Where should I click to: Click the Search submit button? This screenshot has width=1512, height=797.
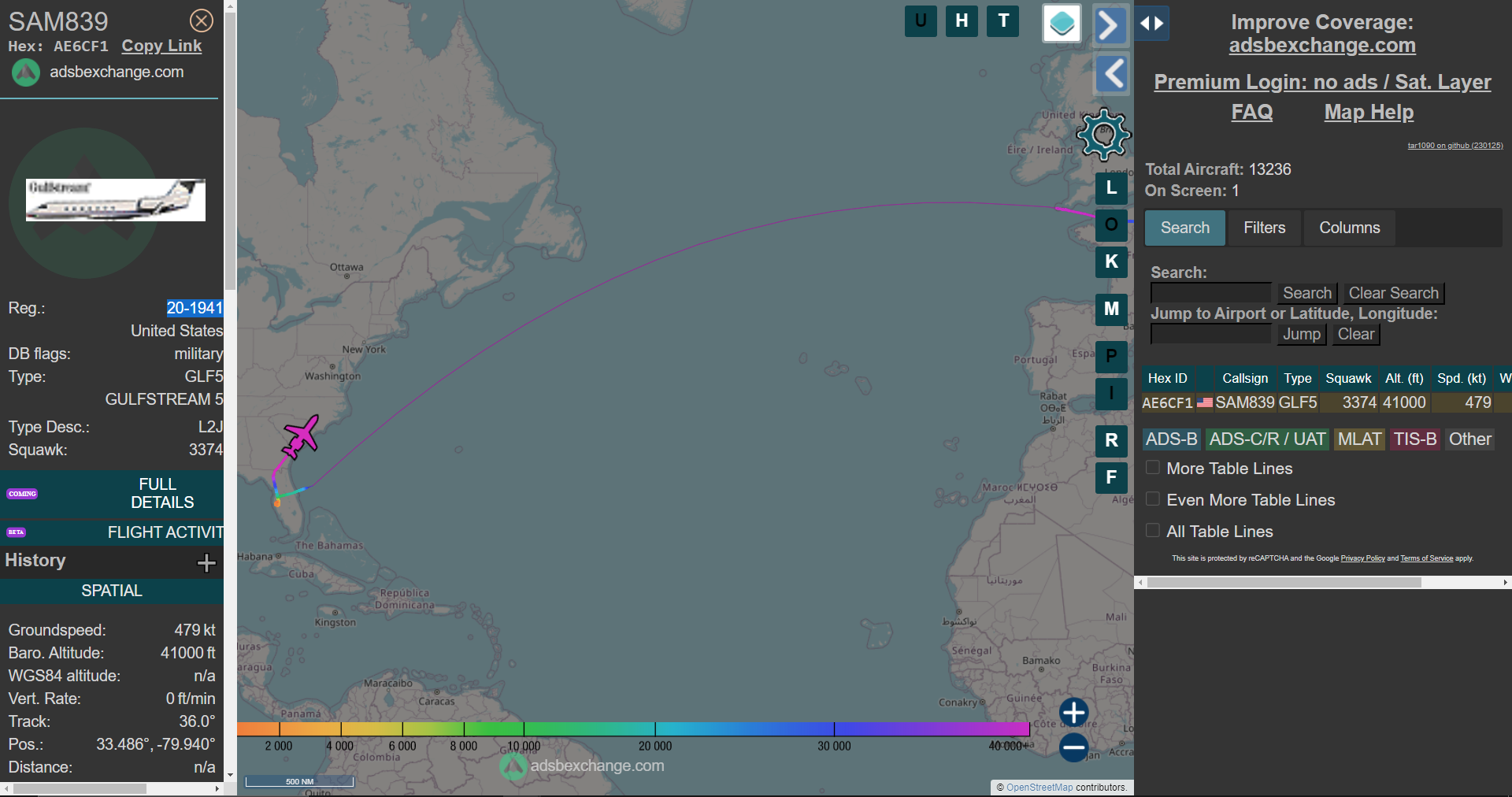(1306, 293)
